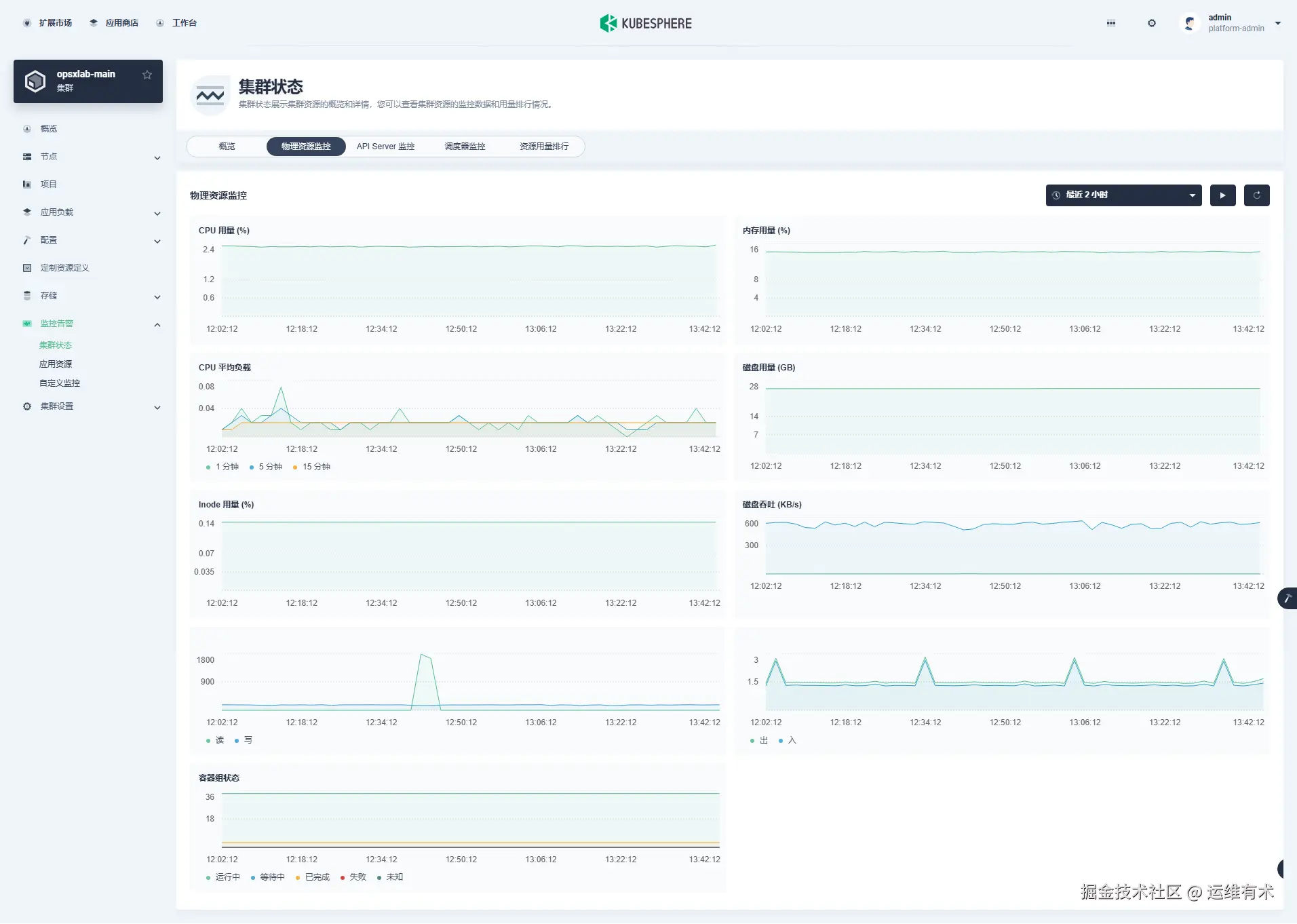This screenshot has height=924, width=1297.
Task: Toggle the 读 legend in disk IOPS chart
Action: (219, 740)
